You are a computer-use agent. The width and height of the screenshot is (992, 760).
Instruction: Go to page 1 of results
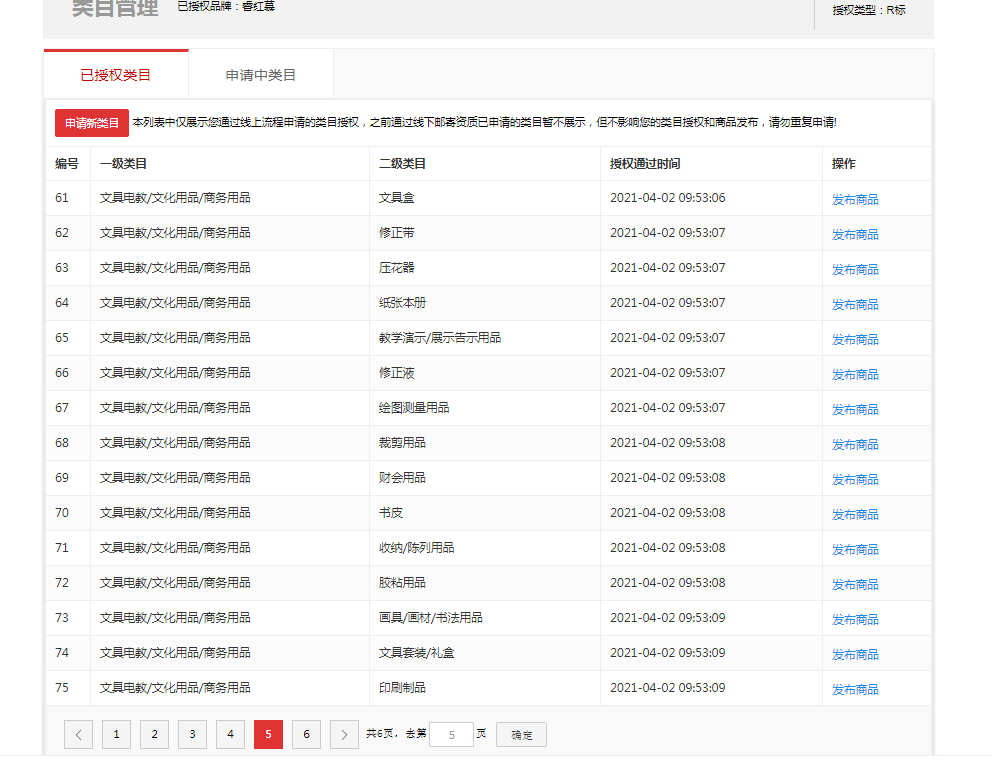116,735
